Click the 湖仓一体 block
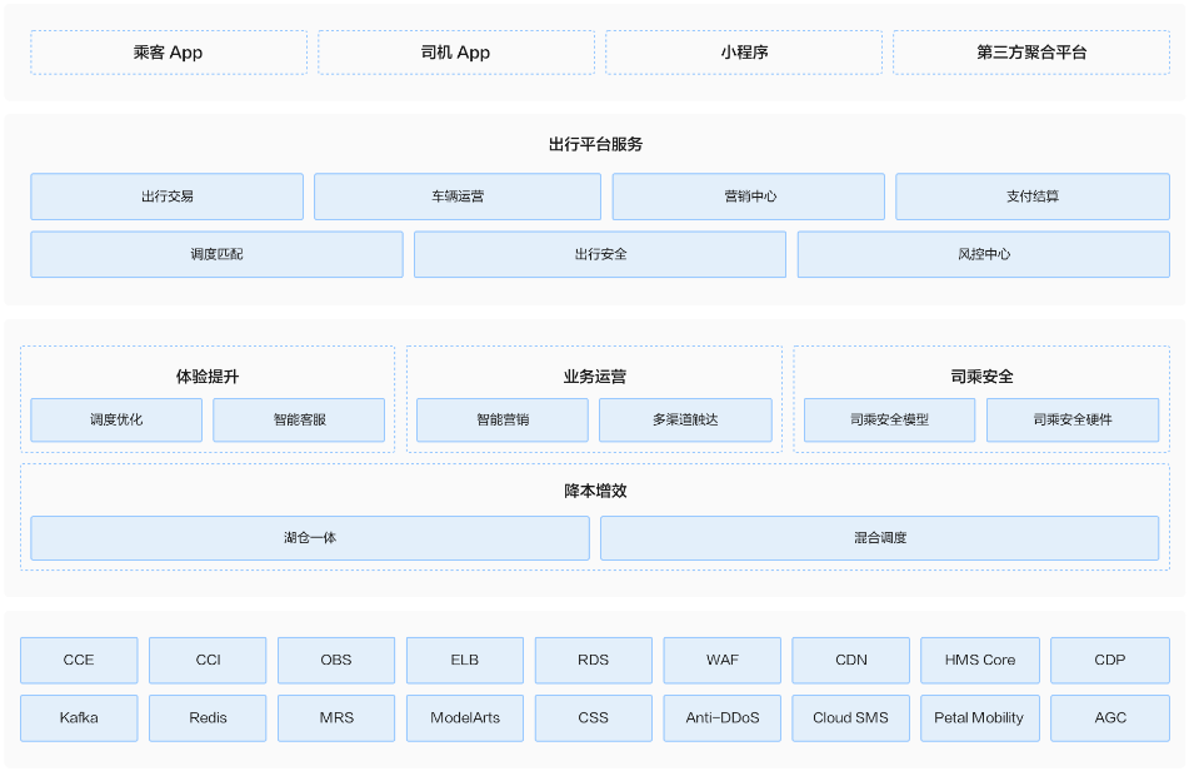The width and height of the screenshot is (1189, 771). pos(310,538)
